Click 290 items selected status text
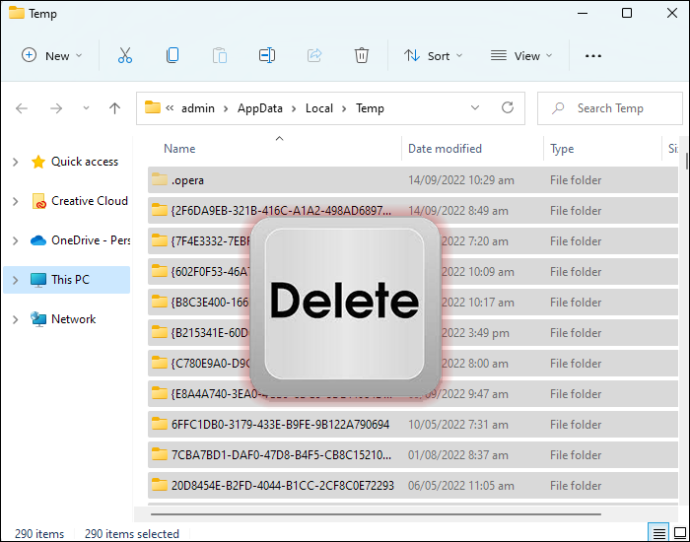This screenshot has width=690, height=542. 132,534
